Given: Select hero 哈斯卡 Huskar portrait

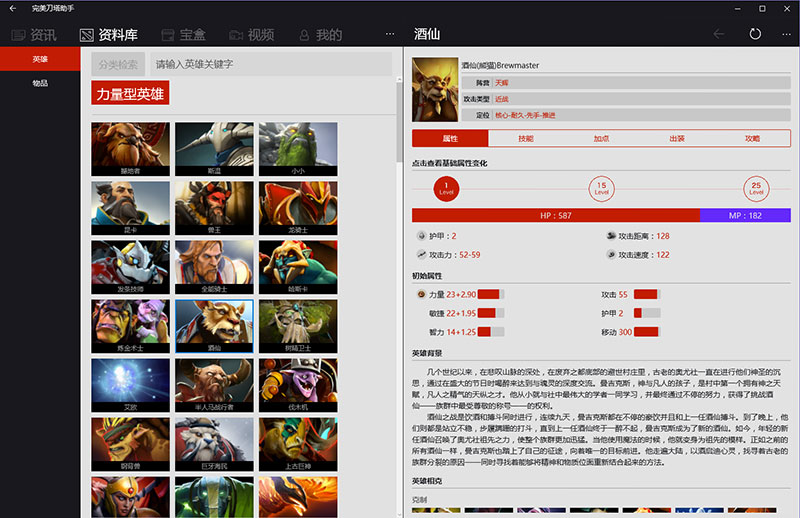Looking at the screenshot, I should tap(298, 267).
